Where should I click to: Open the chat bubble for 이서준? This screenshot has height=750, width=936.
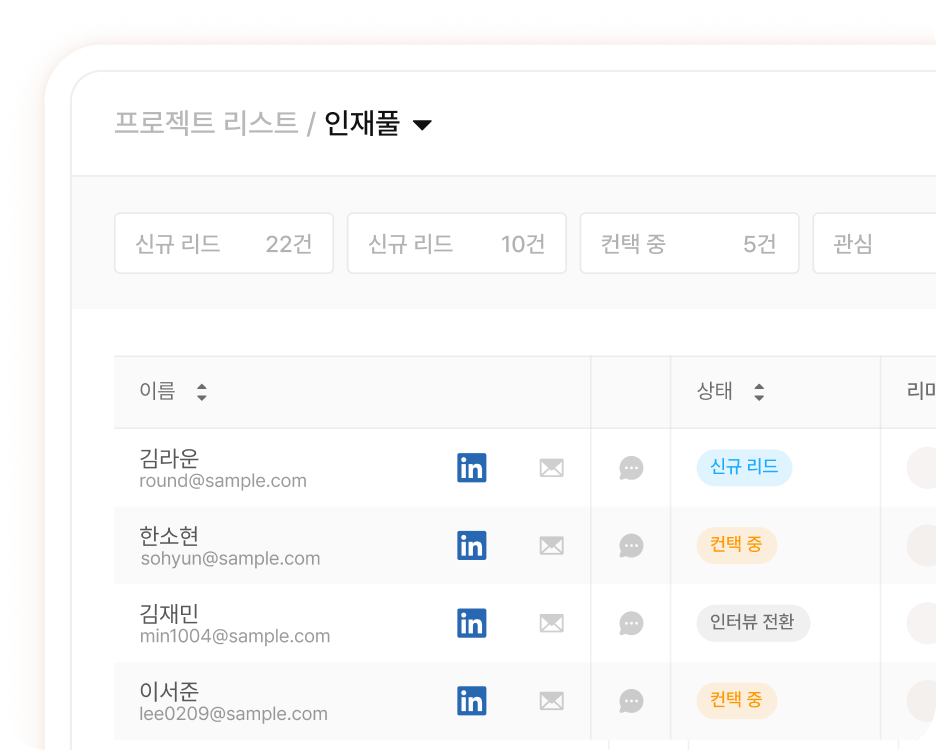point(631,701)
